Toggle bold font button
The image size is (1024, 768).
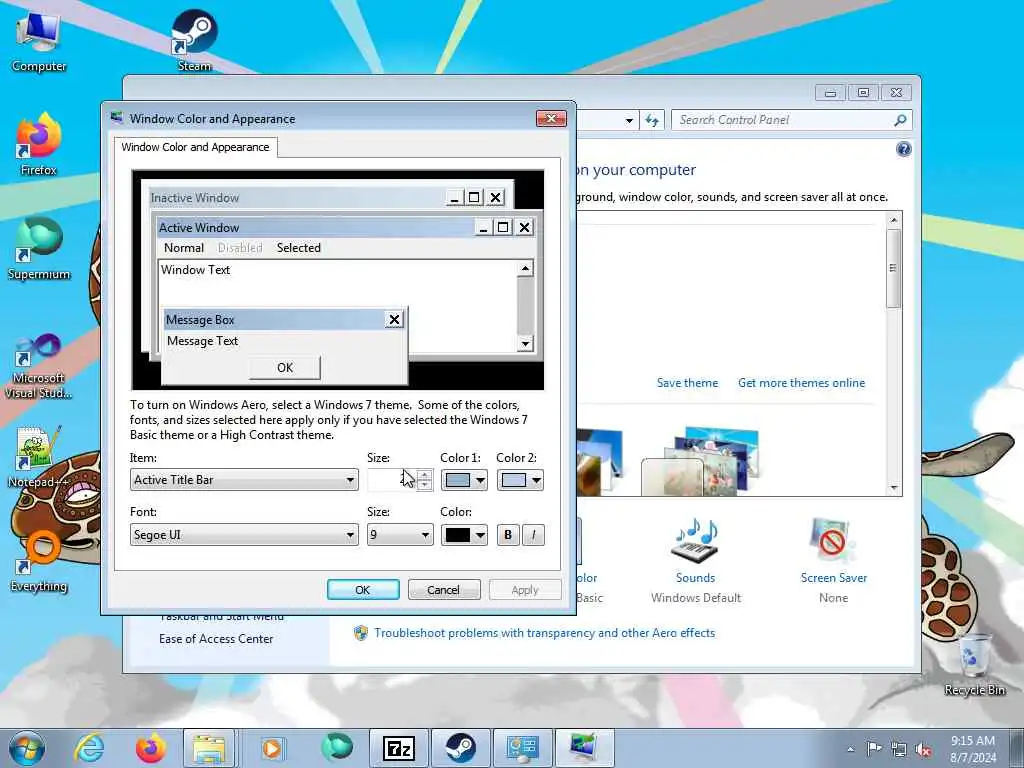508,536
